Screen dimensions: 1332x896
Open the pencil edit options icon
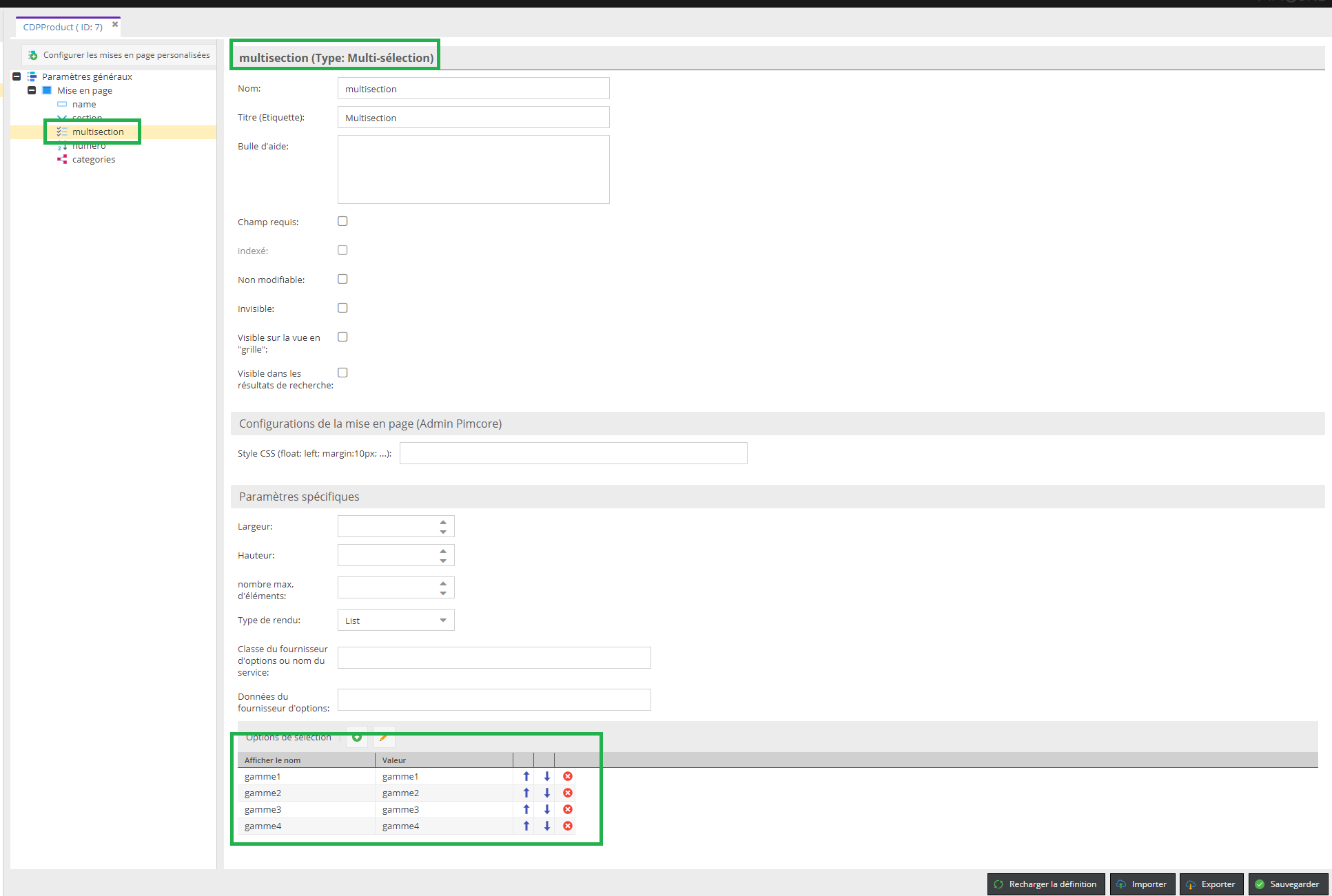pos(384,737)
